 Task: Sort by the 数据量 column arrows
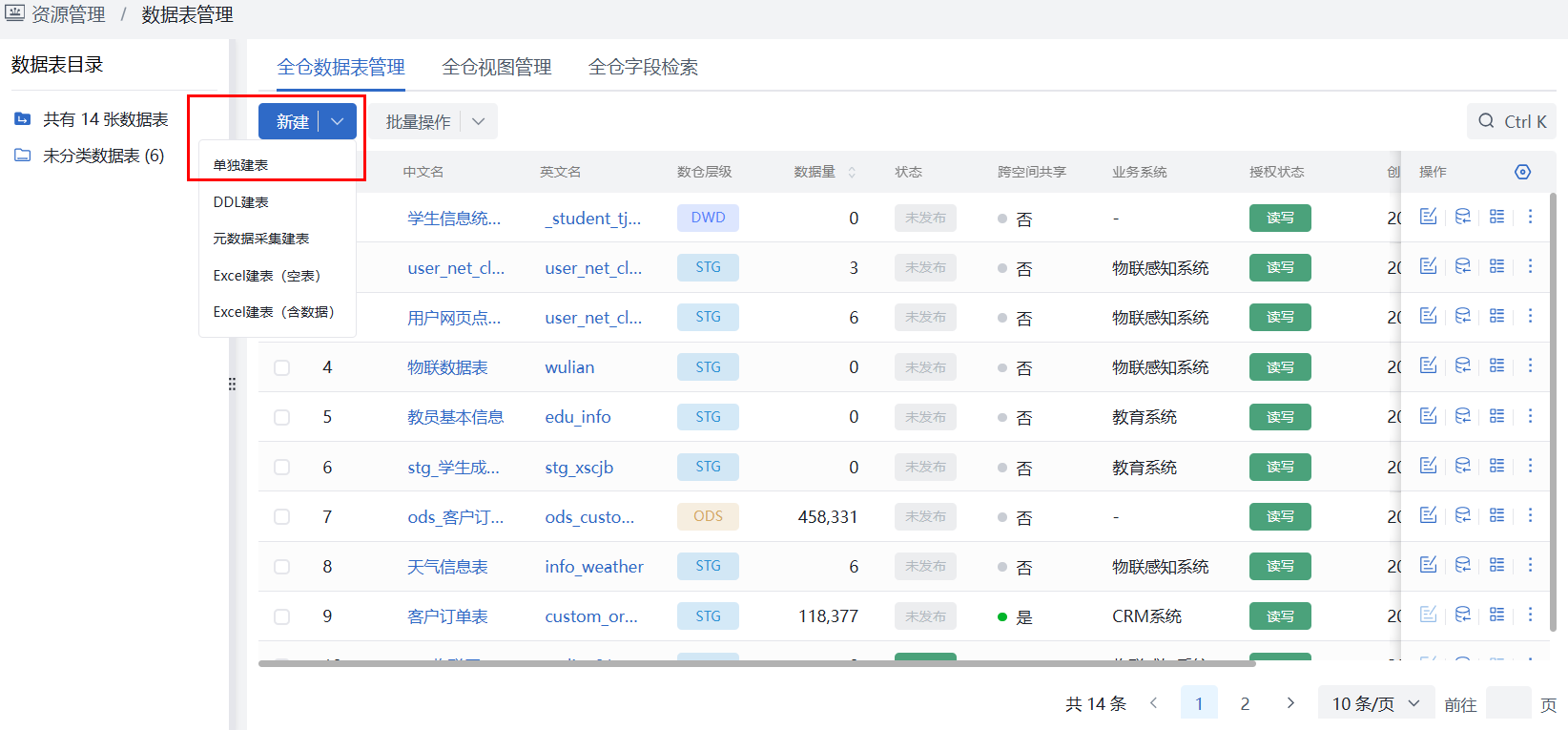(x=852, y=172)
